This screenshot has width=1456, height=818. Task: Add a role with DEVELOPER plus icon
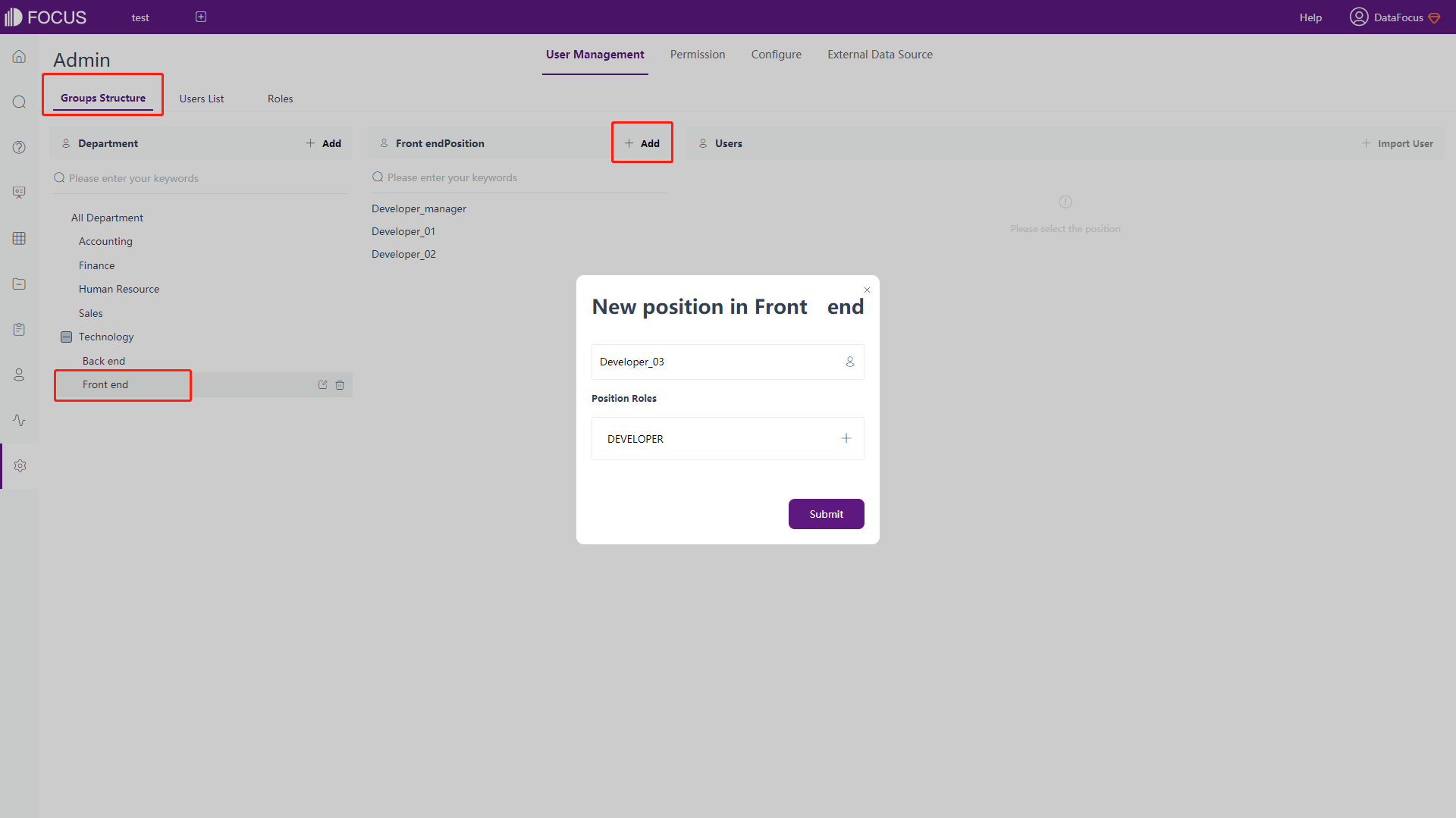(846, 438)
